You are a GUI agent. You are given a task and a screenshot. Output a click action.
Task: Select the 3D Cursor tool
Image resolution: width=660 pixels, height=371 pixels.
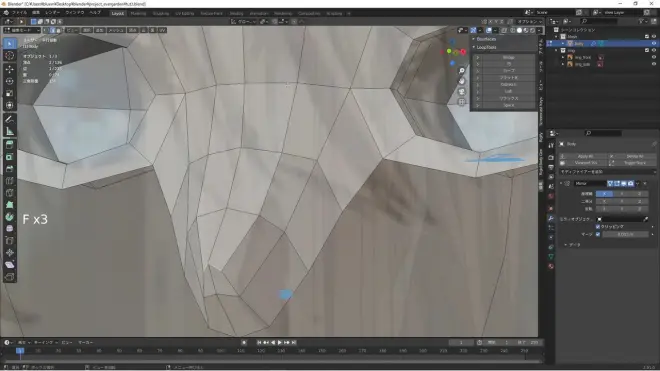tap(10, 56)
